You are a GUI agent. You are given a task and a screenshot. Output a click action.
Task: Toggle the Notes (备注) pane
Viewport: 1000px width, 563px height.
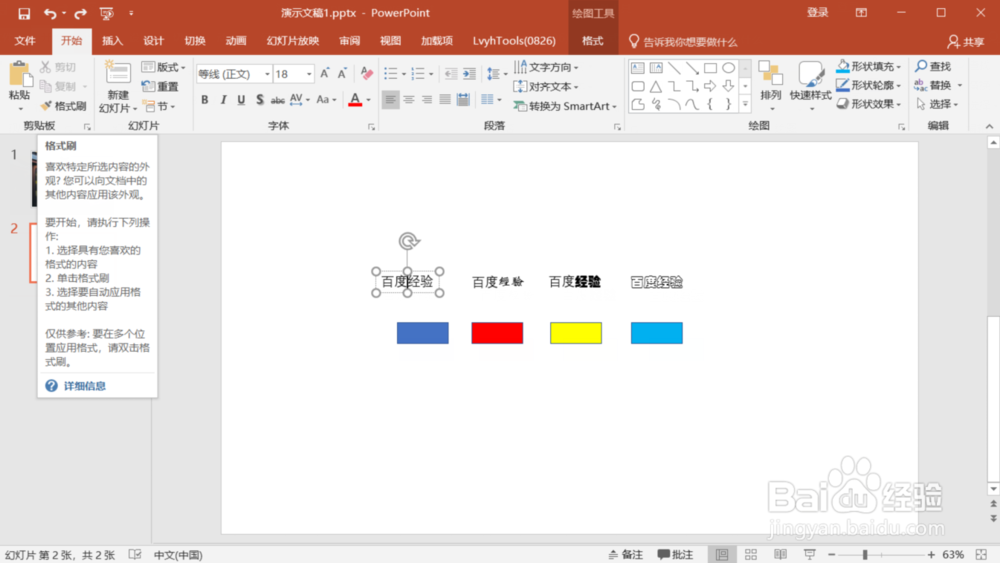point(625,555)
